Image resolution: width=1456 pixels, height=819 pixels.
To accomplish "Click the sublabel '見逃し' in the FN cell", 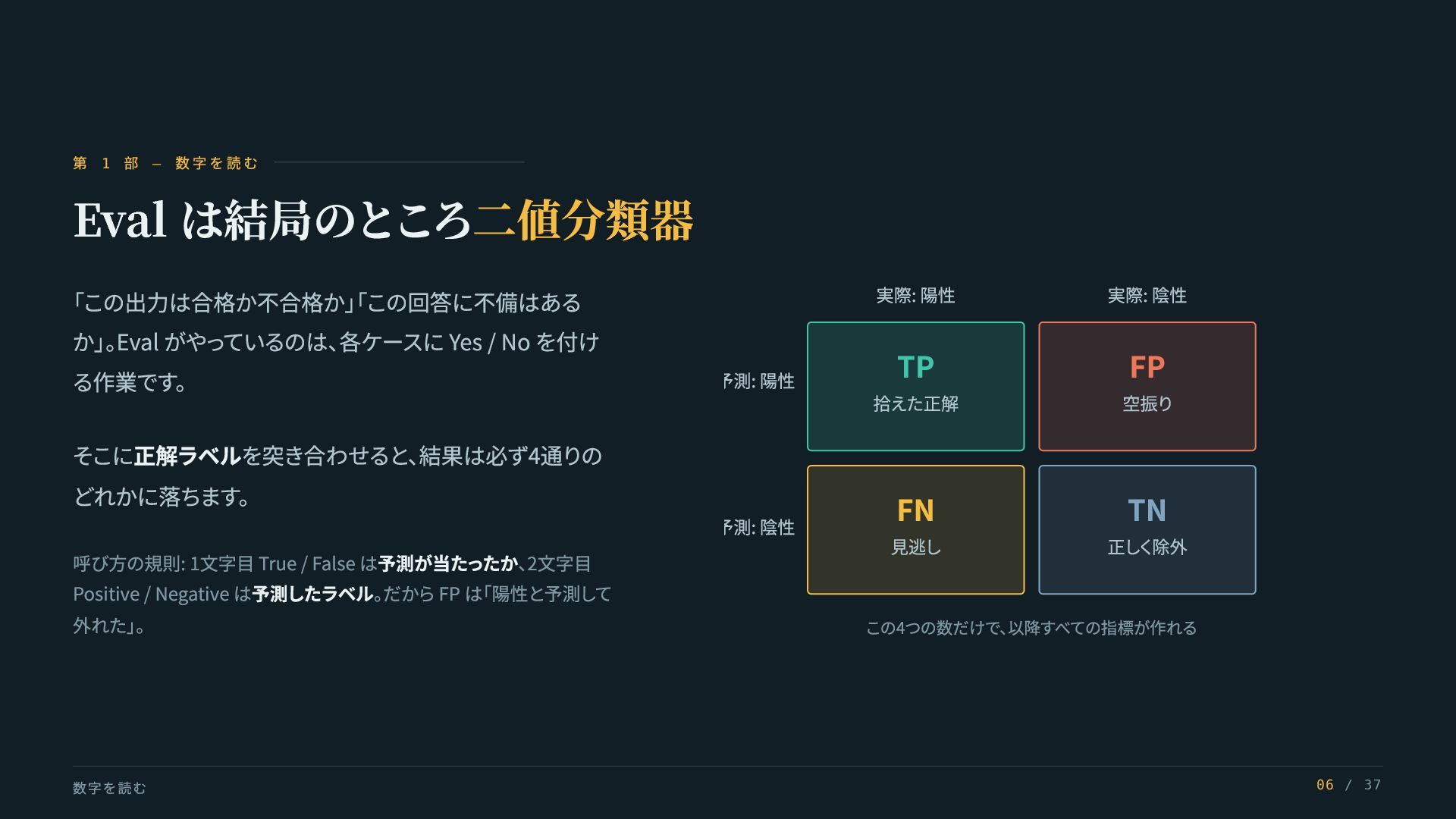I will click(915, 547).
